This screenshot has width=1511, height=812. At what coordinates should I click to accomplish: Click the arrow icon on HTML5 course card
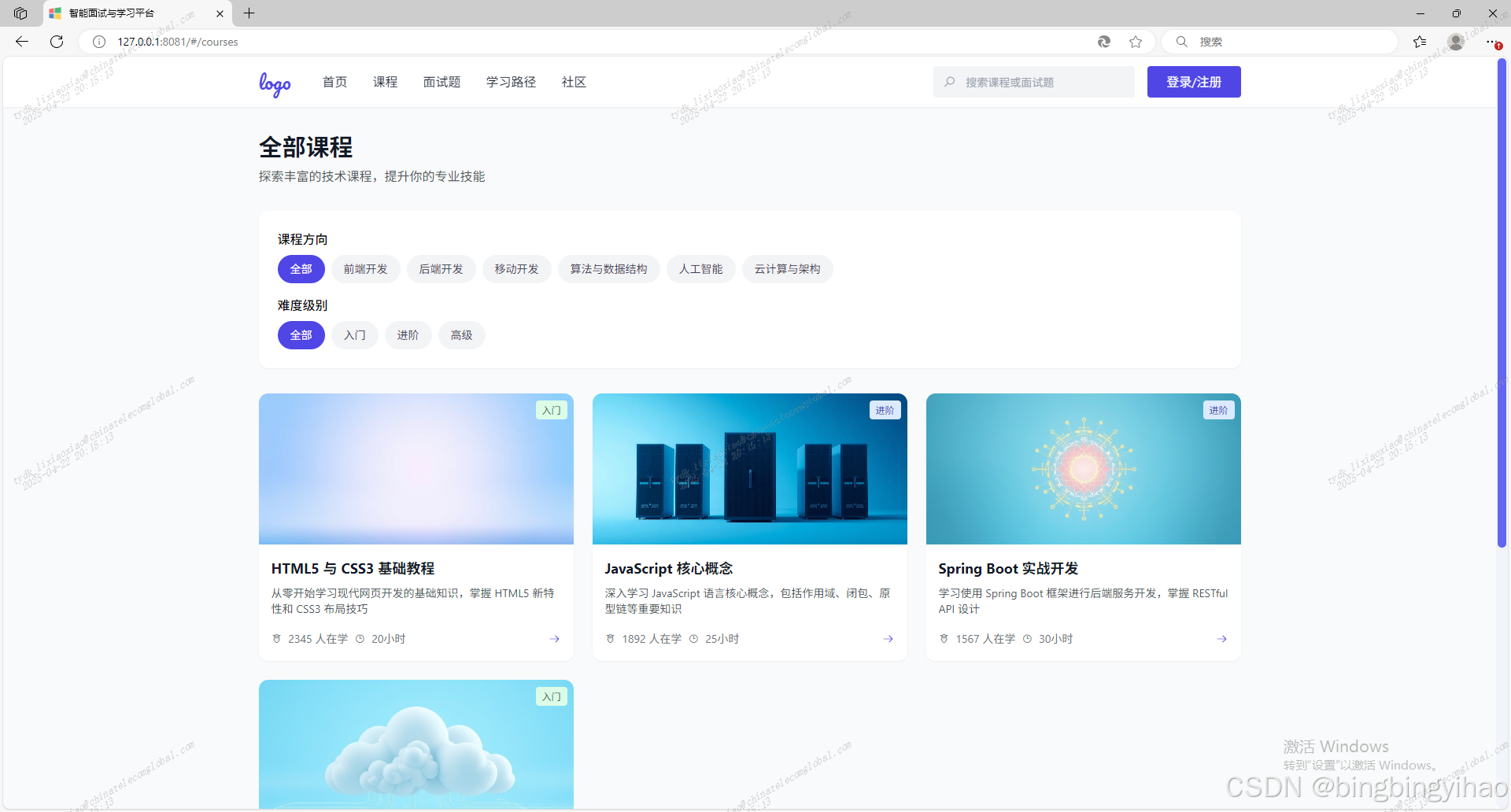click(555, 639)
